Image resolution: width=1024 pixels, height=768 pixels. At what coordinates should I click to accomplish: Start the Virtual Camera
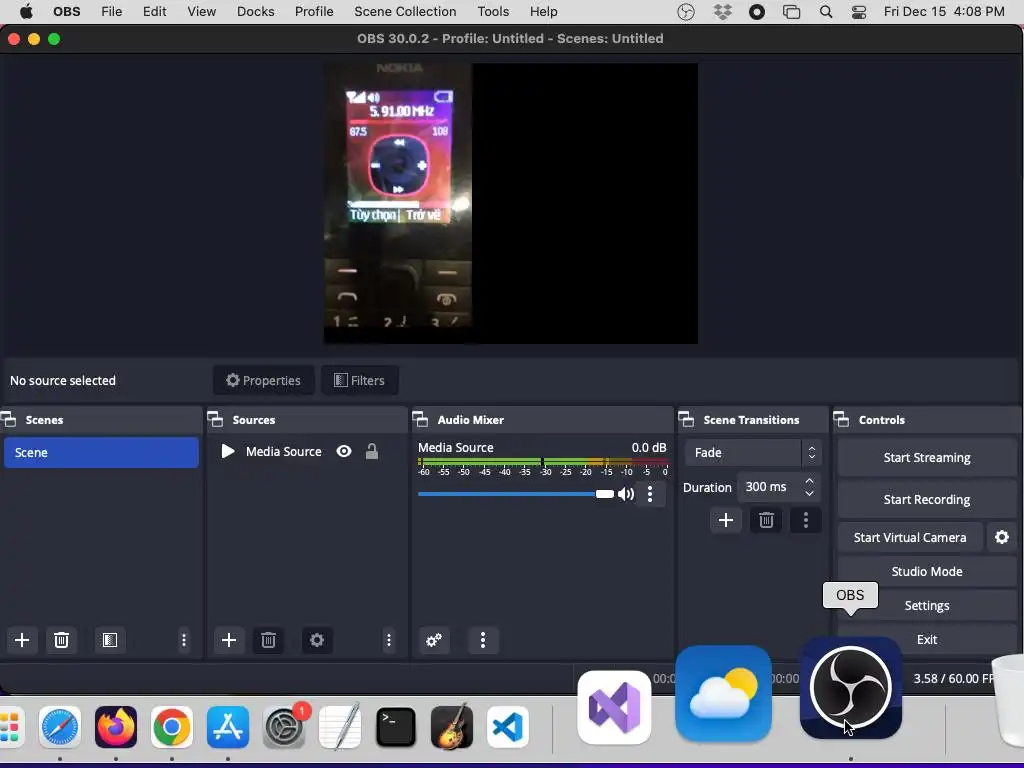(x=910, y=537)
